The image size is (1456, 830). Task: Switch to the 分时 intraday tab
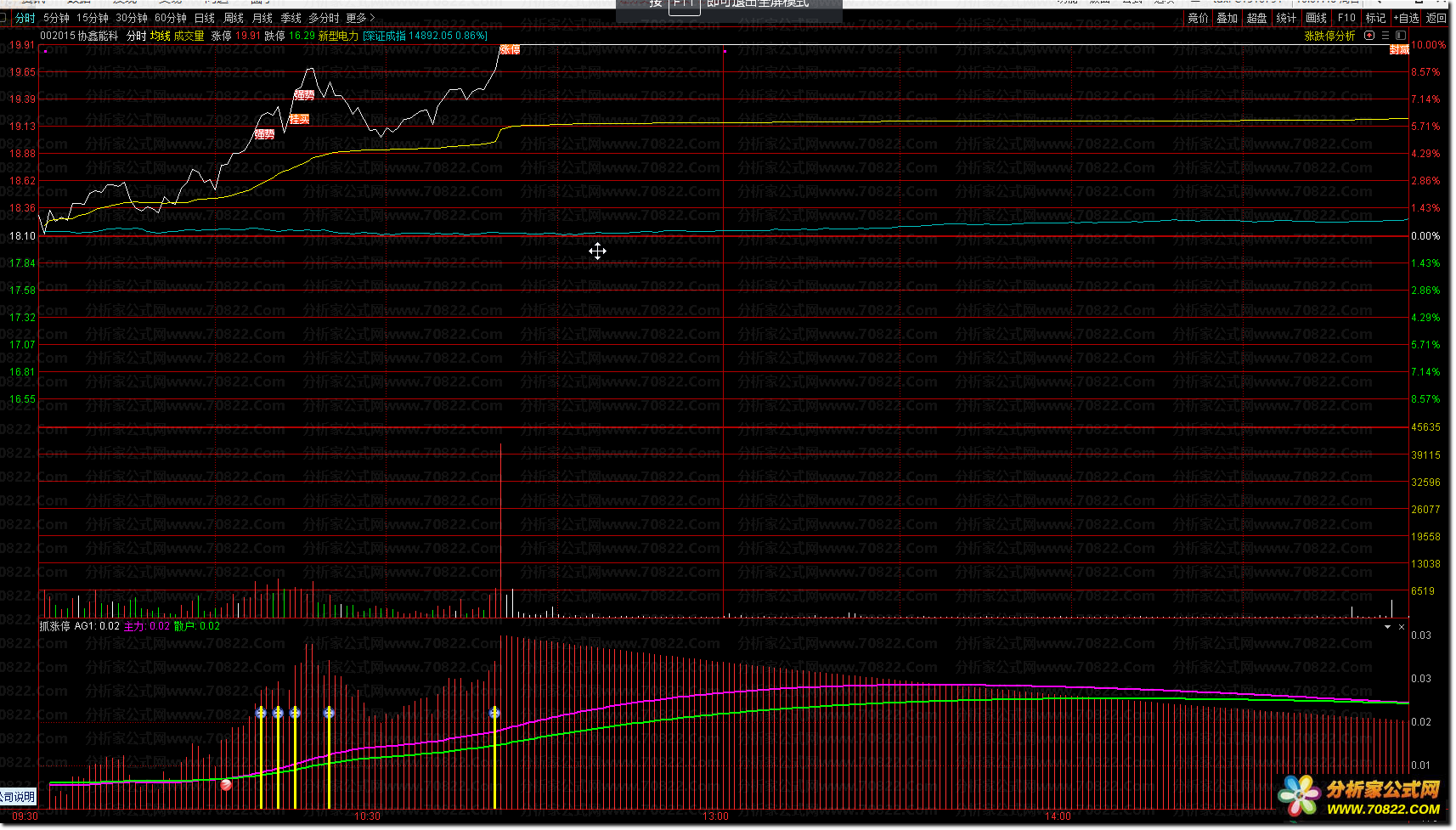pyautogui.click(x=25, y=18)
